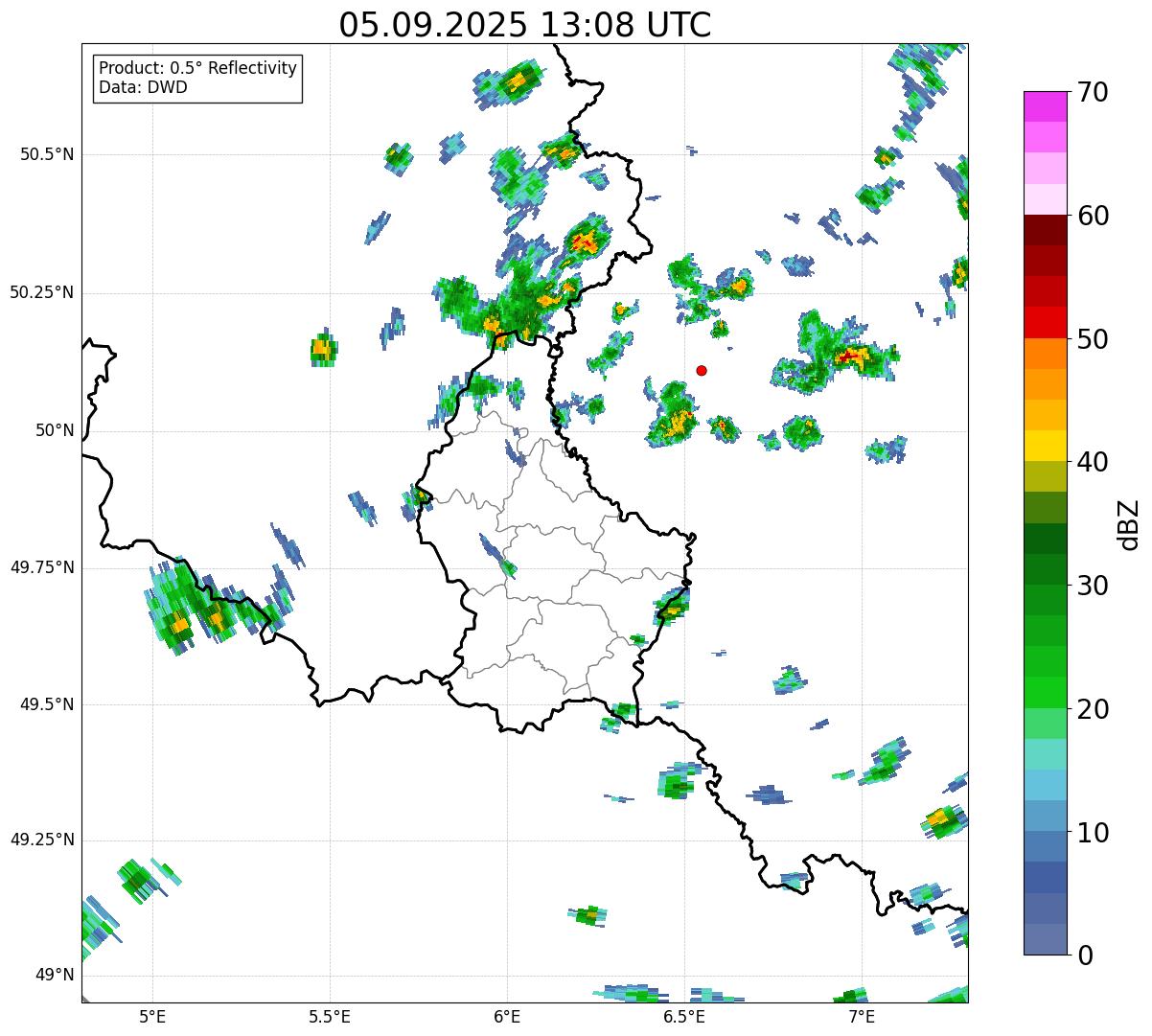Image resolution: width=1152 pixels, height=1036 pixels.
Task: Click the Data: DWD text
Action: pyautogui.click(x=144, y=87)
